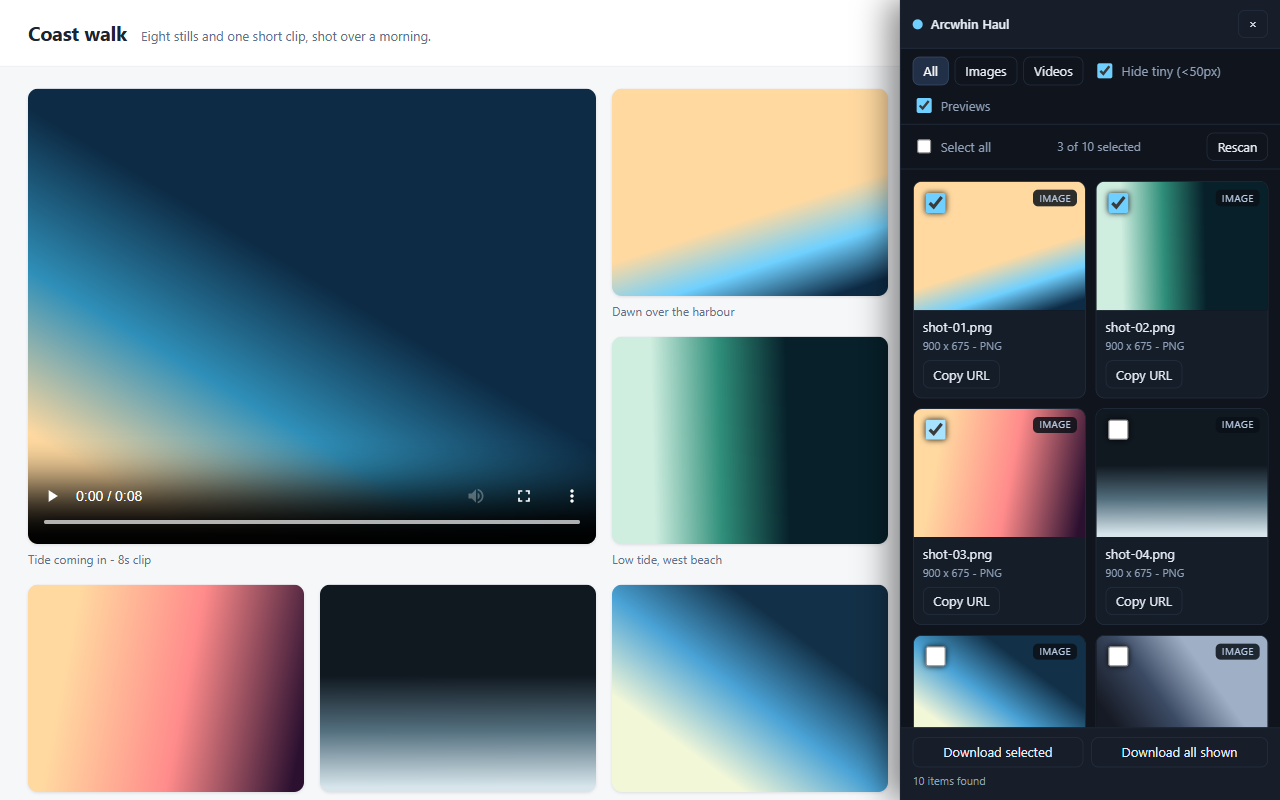Switch to the All filter tab
Screen dimensions: 1280x800
click(x=931, y=71)
